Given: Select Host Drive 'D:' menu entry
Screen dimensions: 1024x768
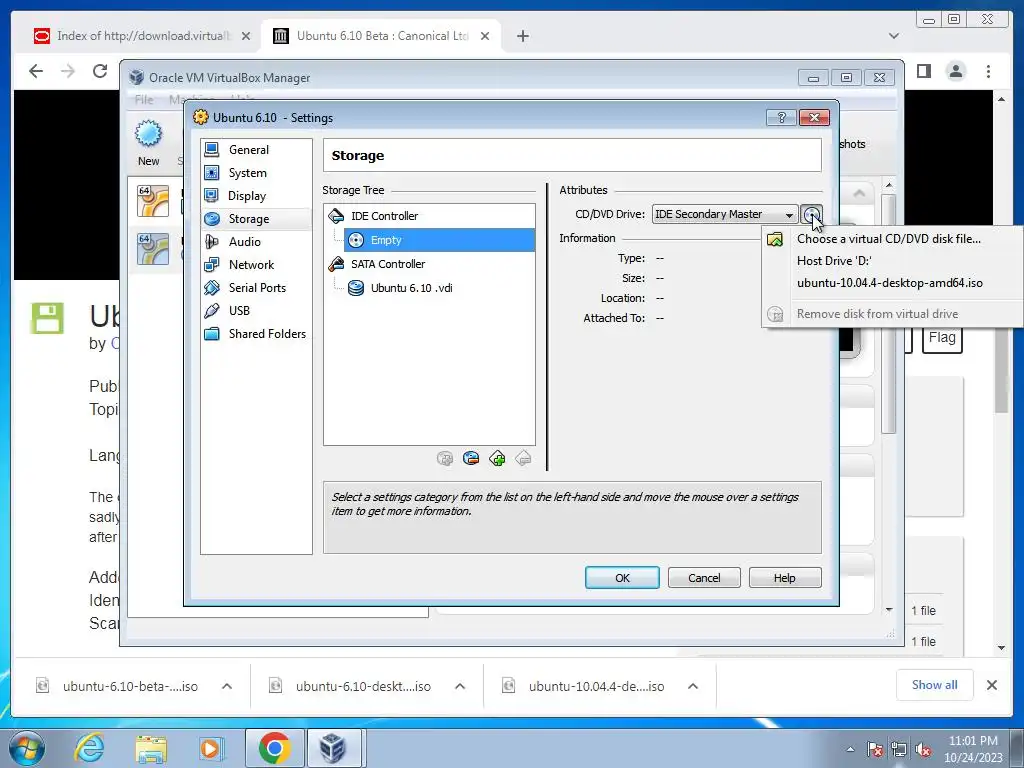Looking at the screenshot, I should (834, 261).
